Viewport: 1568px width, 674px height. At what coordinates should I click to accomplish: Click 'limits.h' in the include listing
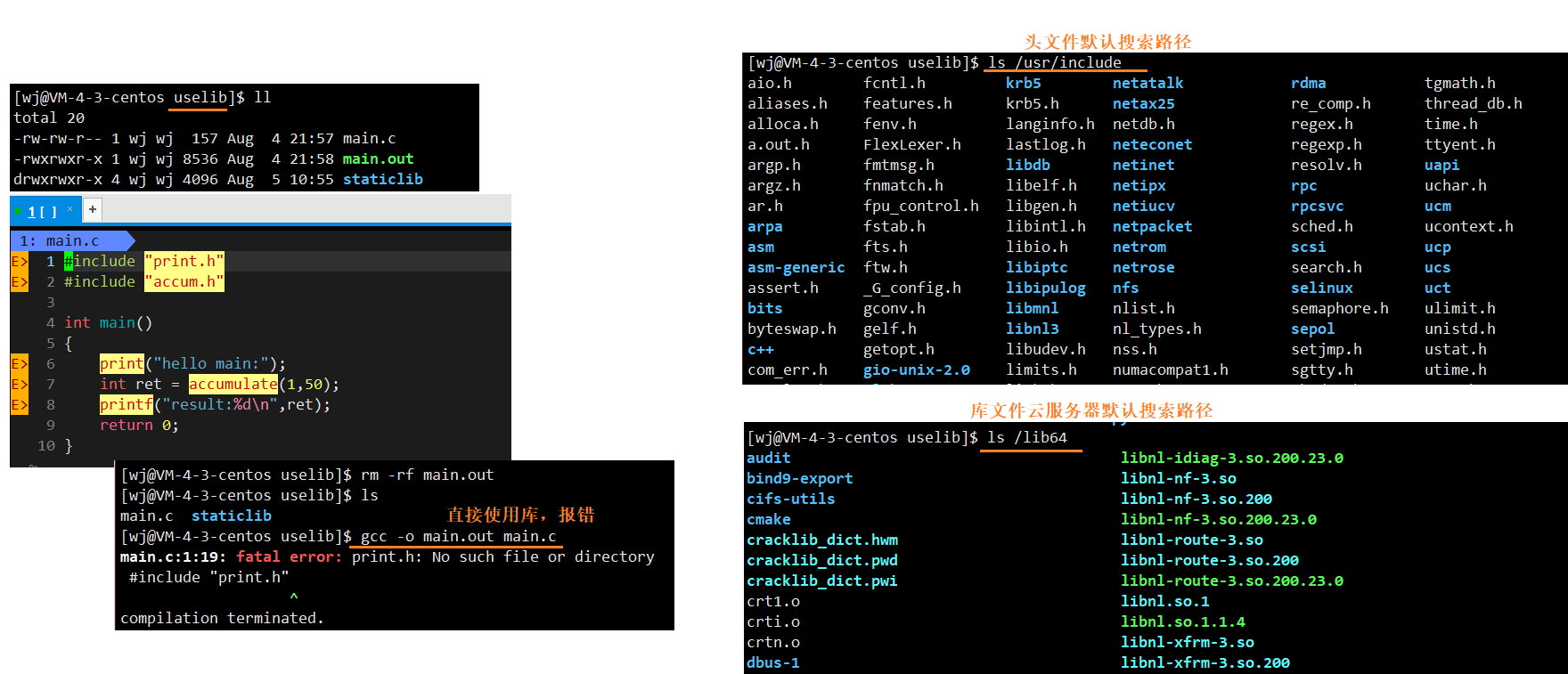point(1041,369)
